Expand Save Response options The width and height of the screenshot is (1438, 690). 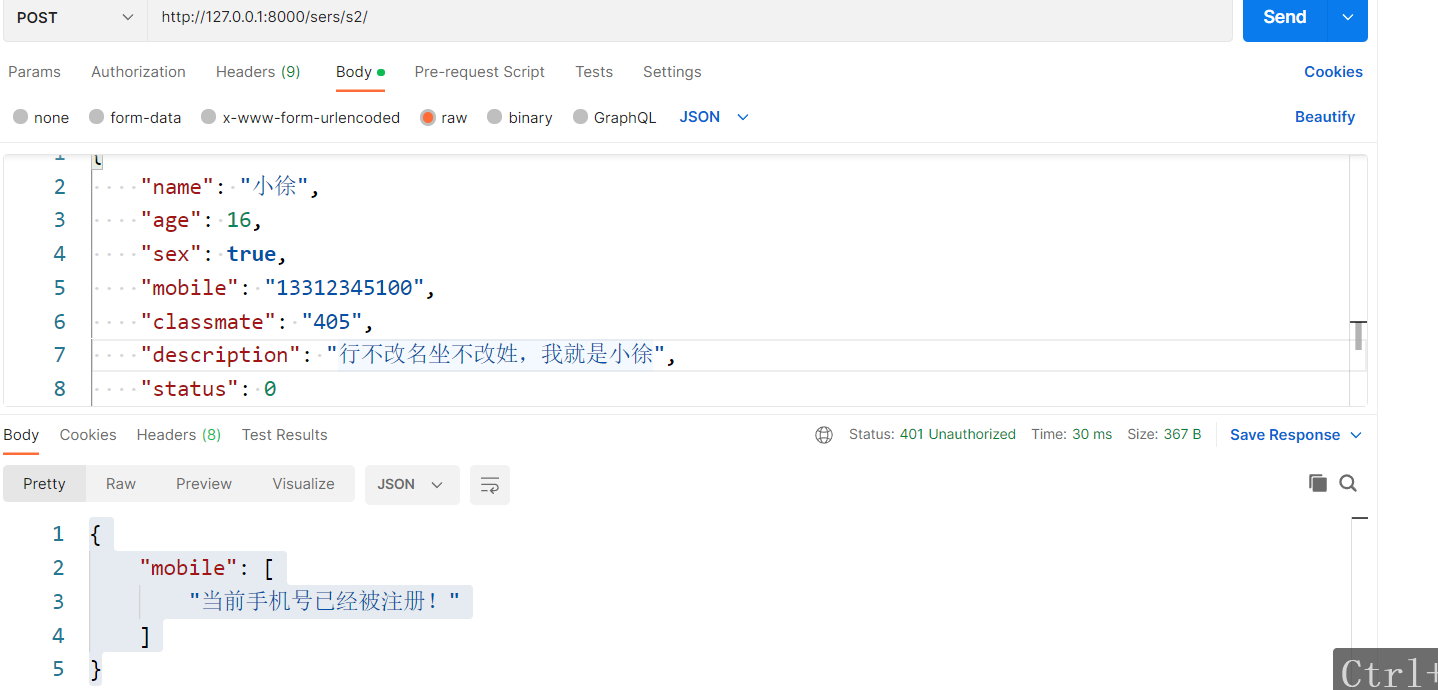point(1356,435)
